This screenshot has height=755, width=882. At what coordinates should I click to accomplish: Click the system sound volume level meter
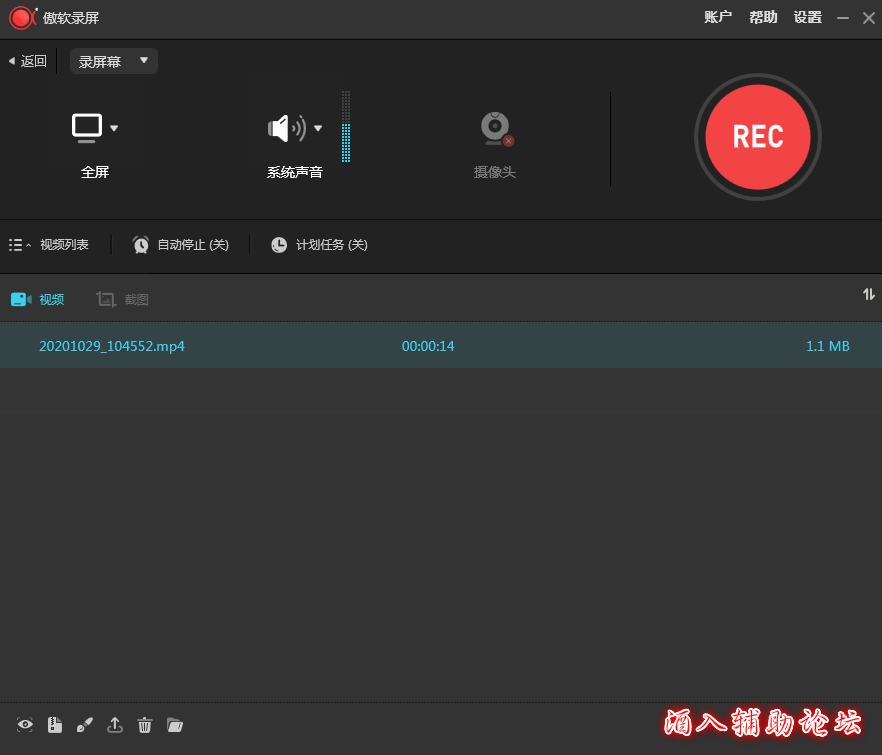346,128
